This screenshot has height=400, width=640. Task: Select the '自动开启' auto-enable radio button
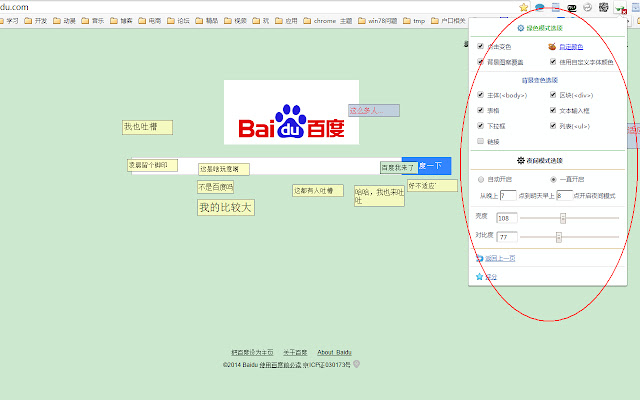click(481, 179)
